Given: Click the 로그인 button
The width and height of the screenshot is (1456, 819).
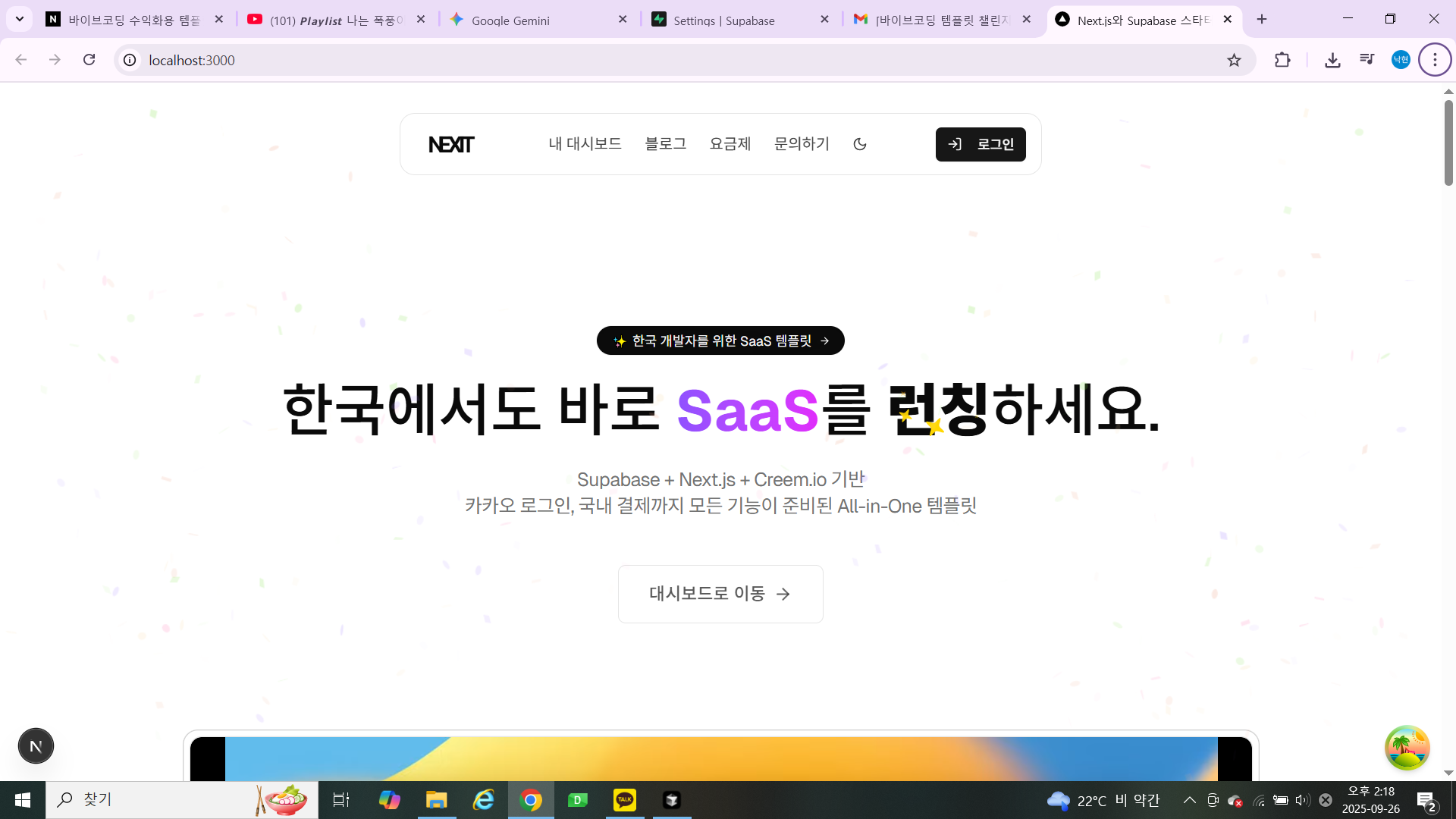Looking at the screenshot, I should pyautogui.click(x=981, y=144).
